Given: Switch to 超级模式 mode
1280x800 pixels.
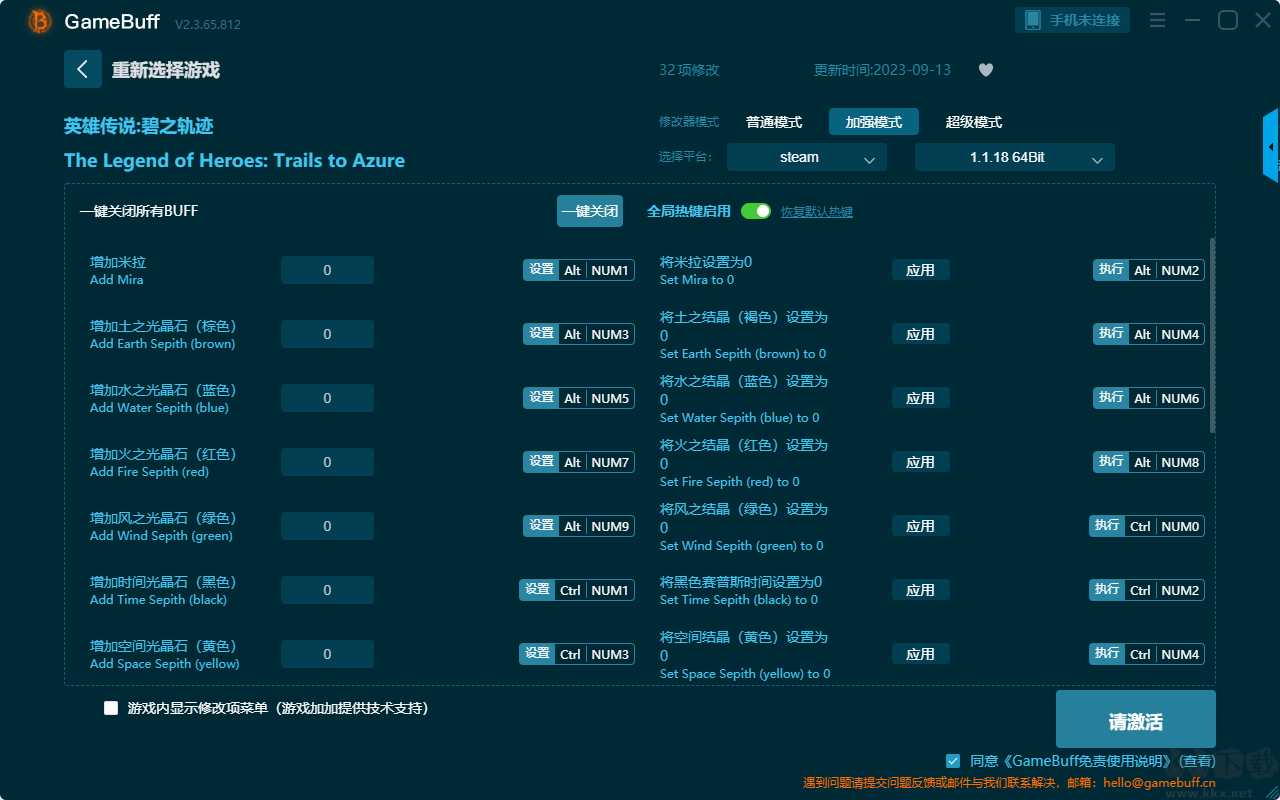Looking at the screenshot, I should click(974, 122).
